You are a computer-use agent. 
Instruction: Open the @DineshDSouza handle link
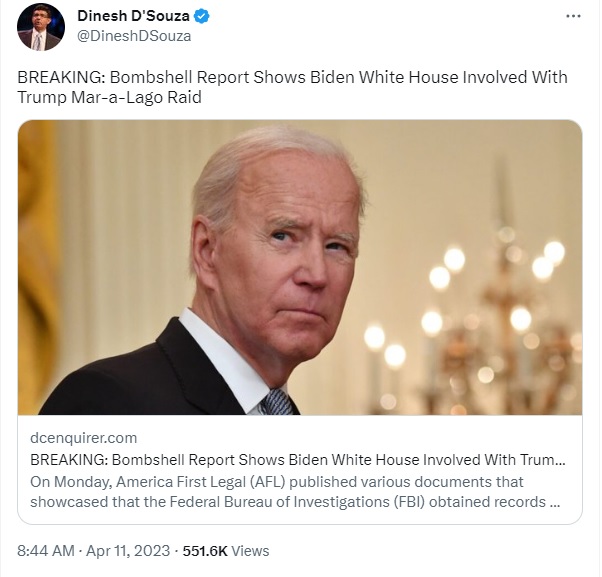tap(134, 36)
